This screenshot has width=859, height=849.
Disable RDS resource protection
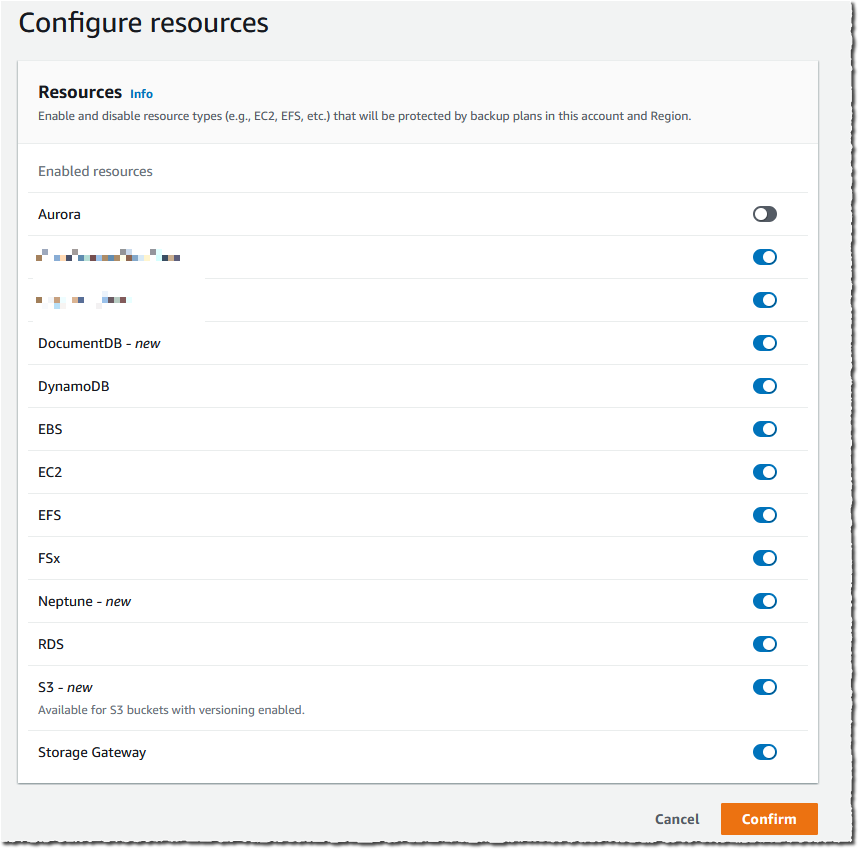tap(764, 644)
